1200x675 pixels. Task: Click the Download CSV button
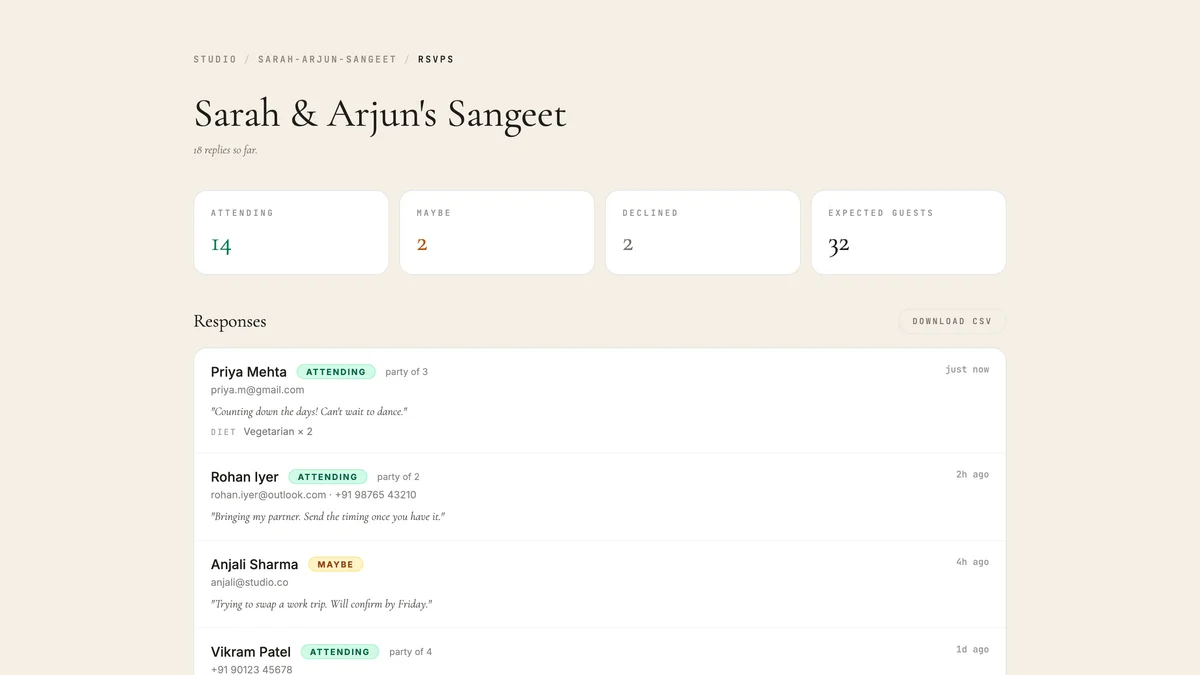952,321
